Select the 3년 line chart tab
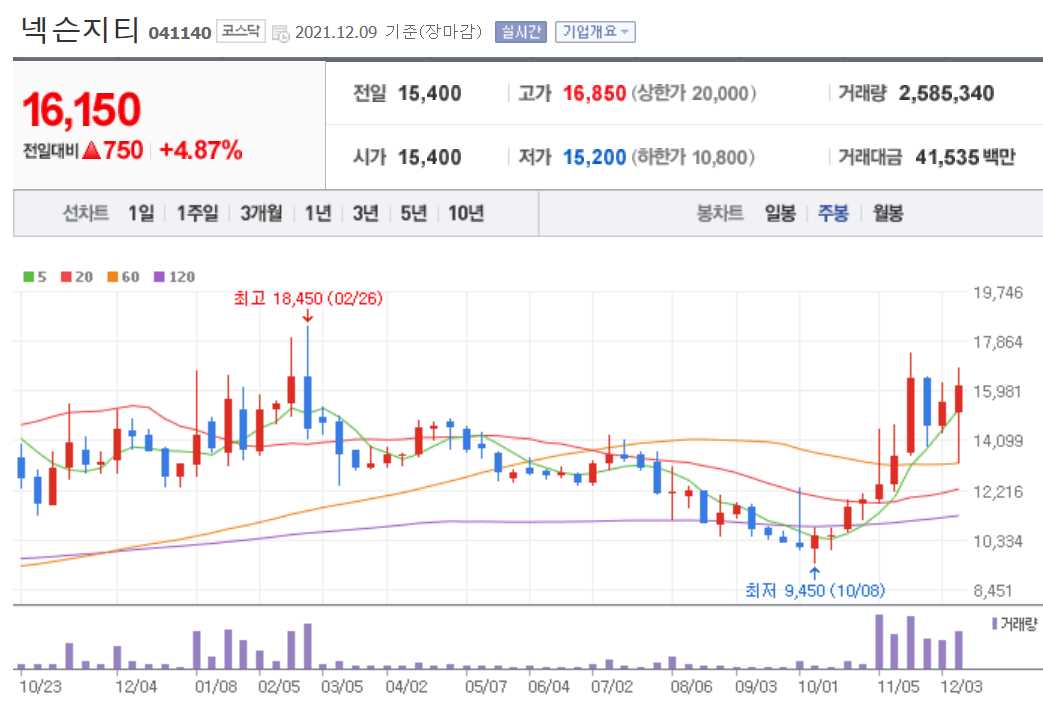This screenshot has width=1043, height=705. point(365,213)
